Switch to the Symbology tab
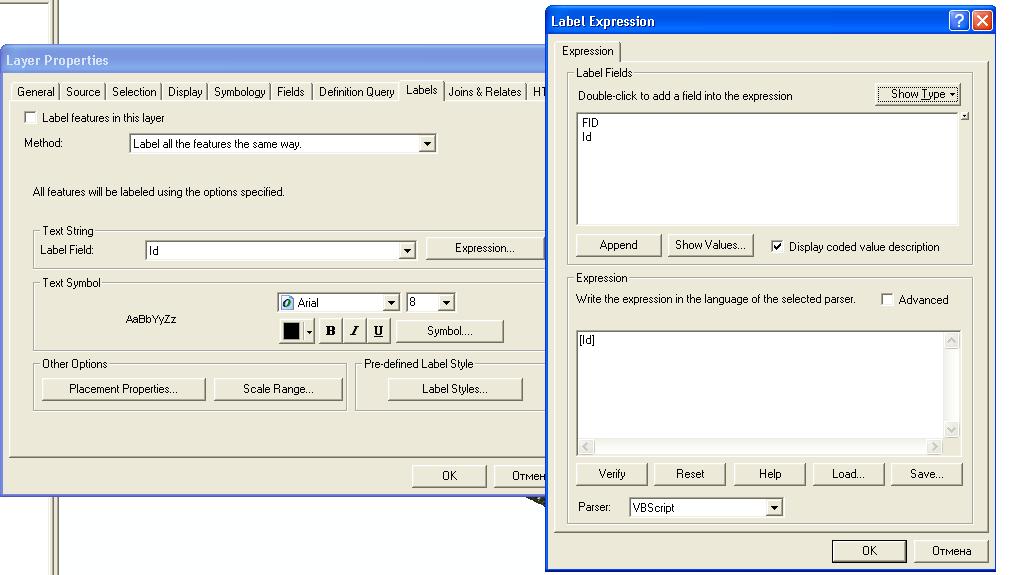Viewport: 1036px width, 575px height. pos(239,92)
